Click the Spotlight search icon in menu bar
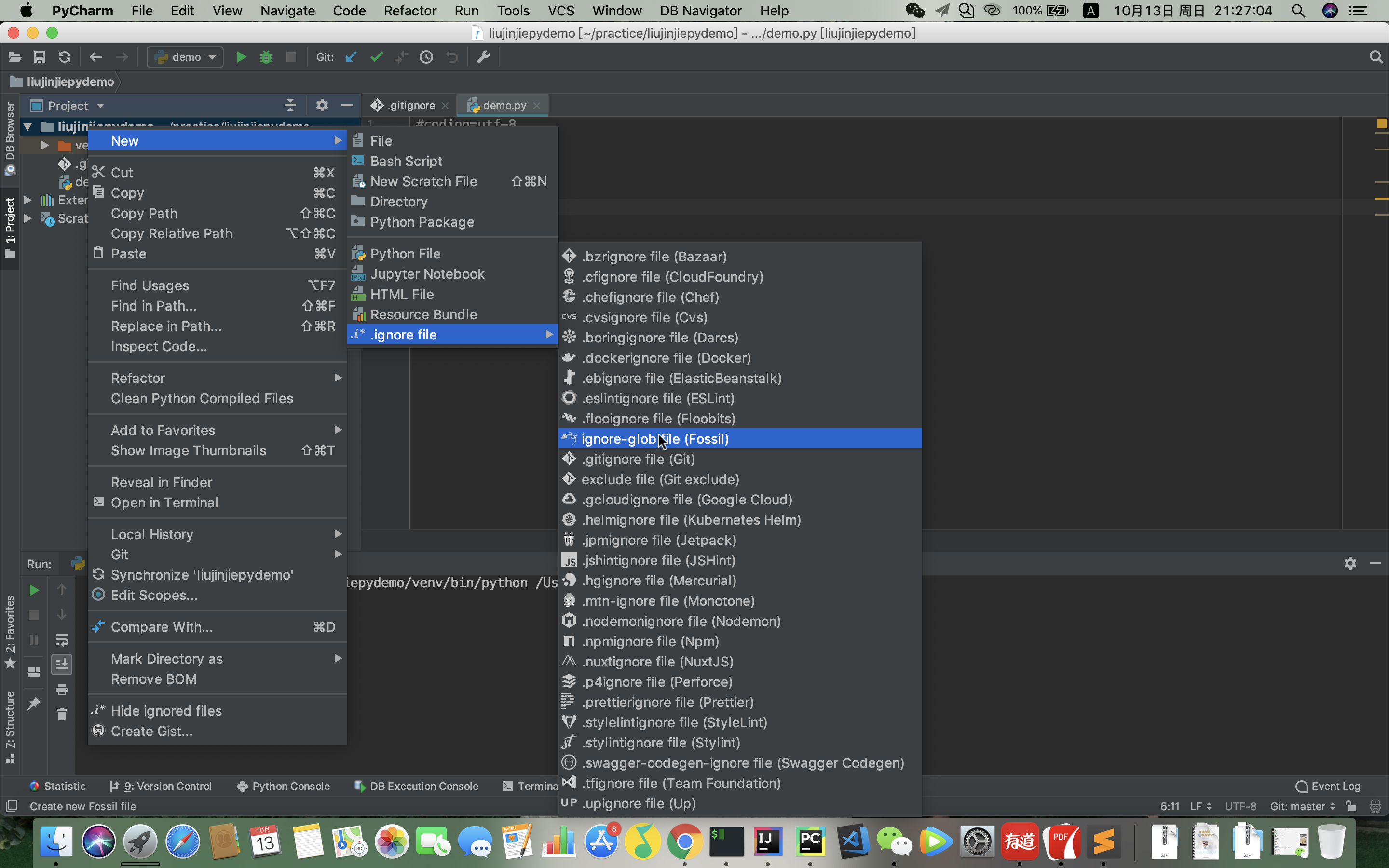The width and height of the screenshot is (1389, 868). coord(1298,10)
